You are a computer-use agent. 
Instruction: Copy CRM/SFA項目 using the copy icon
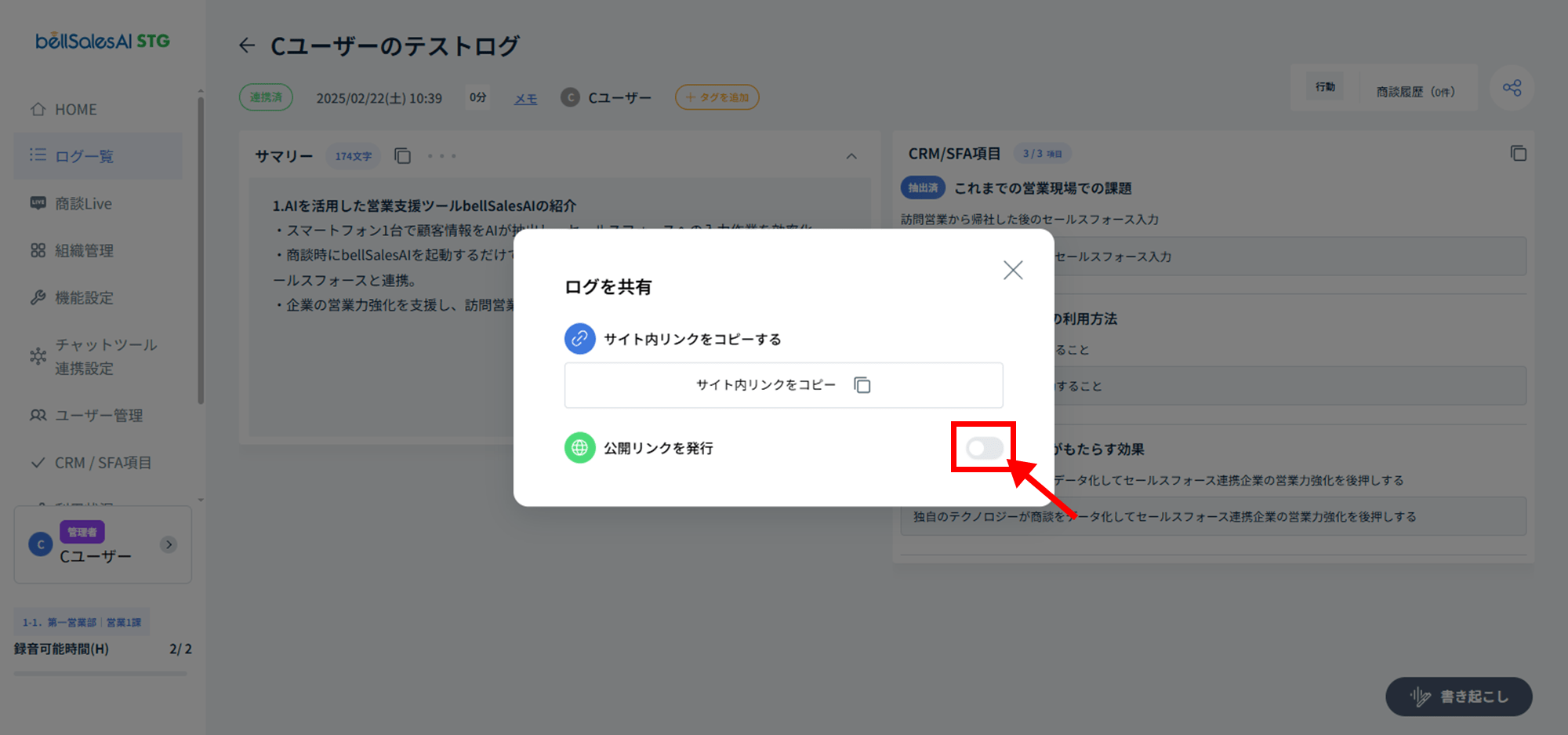click(x=1519, y=153)
